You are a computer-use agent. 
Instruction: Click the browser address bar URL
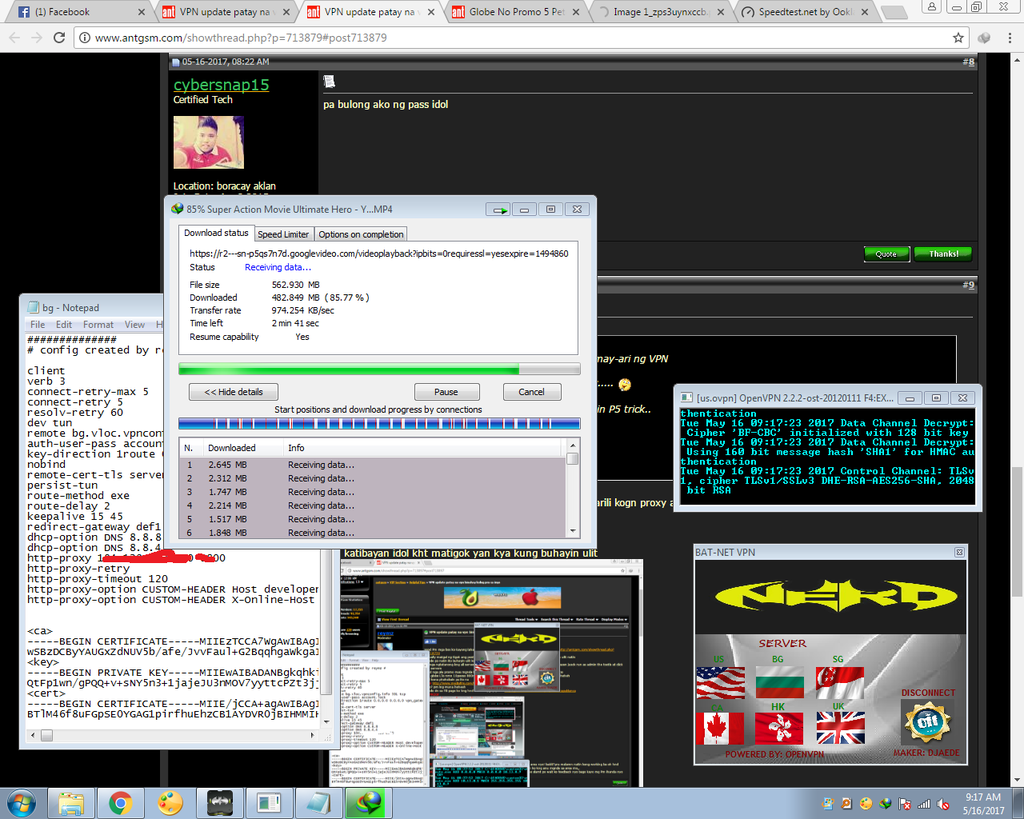(x=240, y=38)
